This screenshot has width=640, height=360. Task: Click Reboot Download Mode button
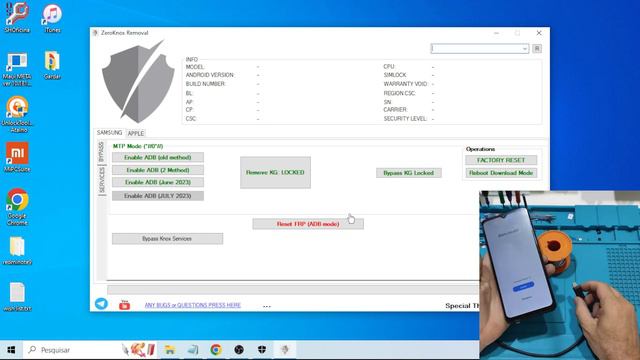pos(501,173)
